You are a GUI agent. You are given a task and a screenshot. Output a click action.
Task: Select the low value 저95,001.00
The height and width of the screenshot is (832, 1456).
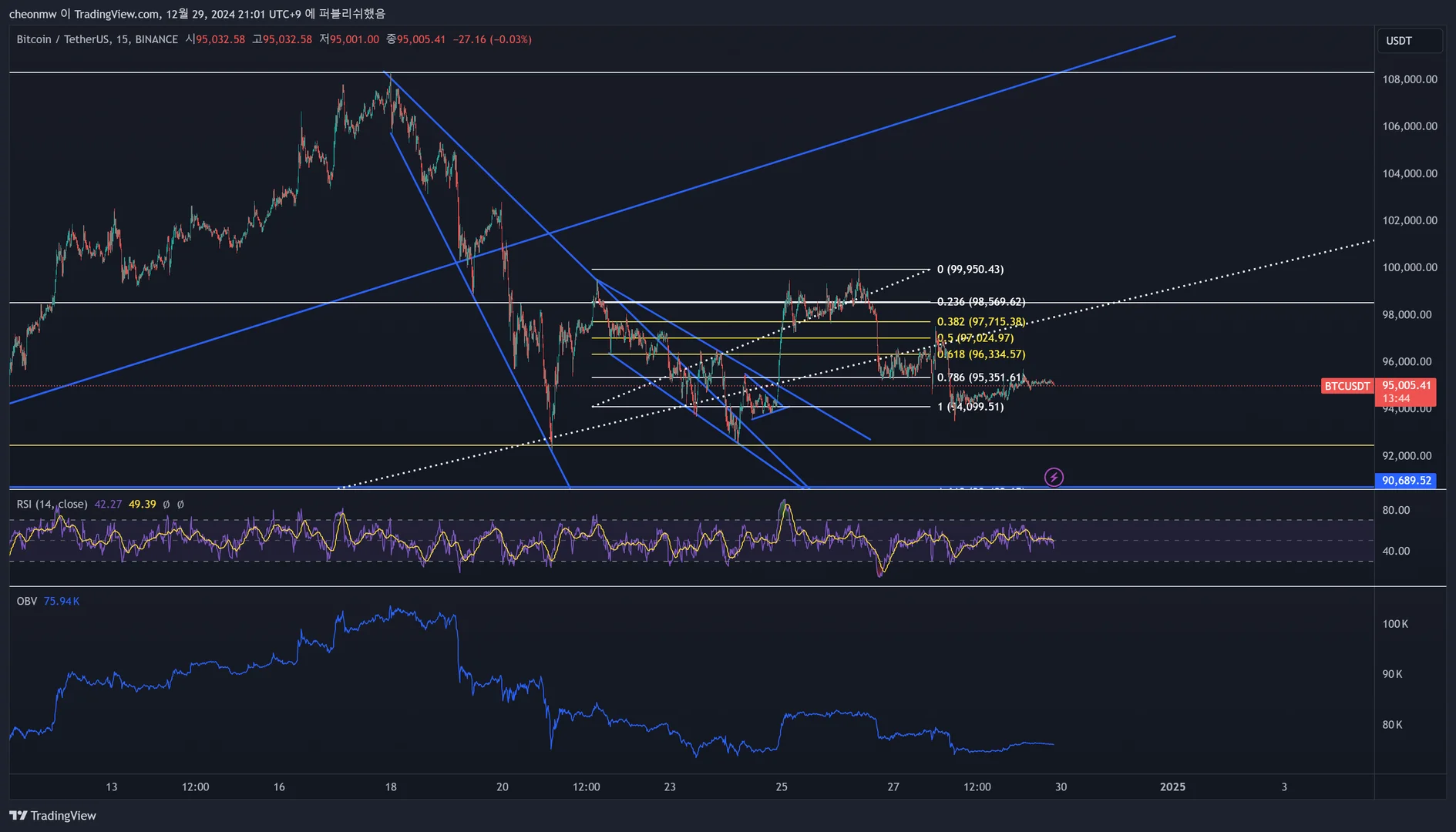[x=349, y=39]
